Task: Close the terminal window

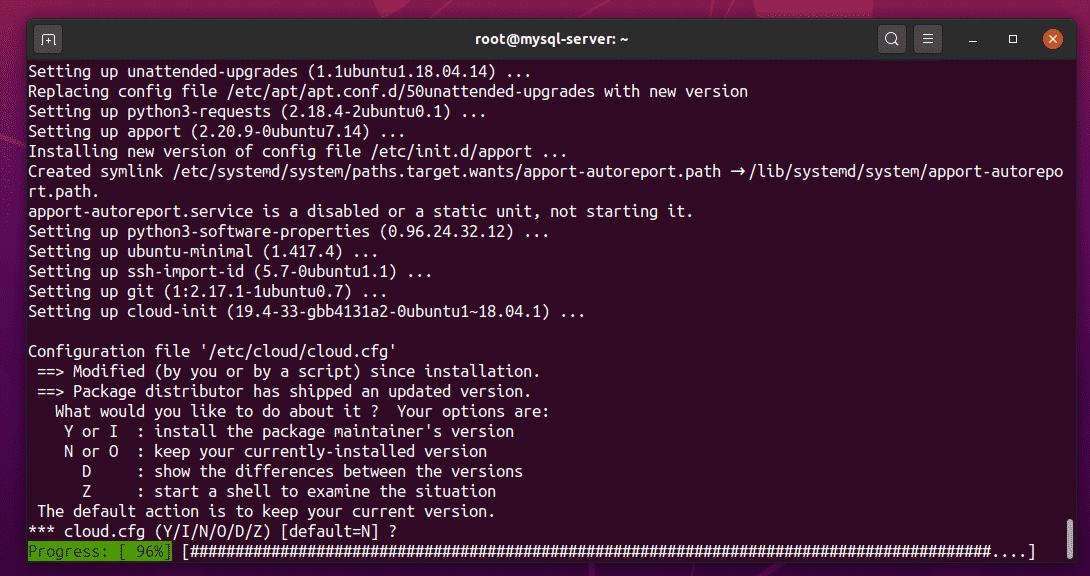Action: (x=1052, y=40)
